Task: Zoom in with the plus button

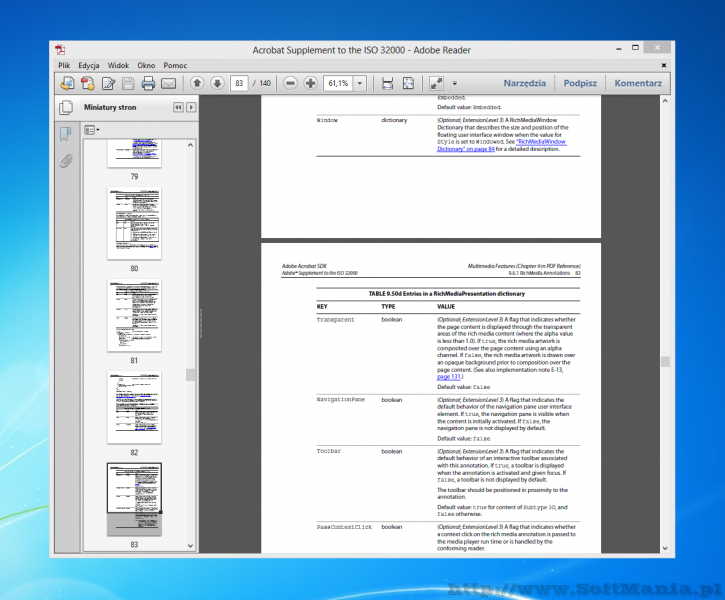Action: (x=311, y=83)
